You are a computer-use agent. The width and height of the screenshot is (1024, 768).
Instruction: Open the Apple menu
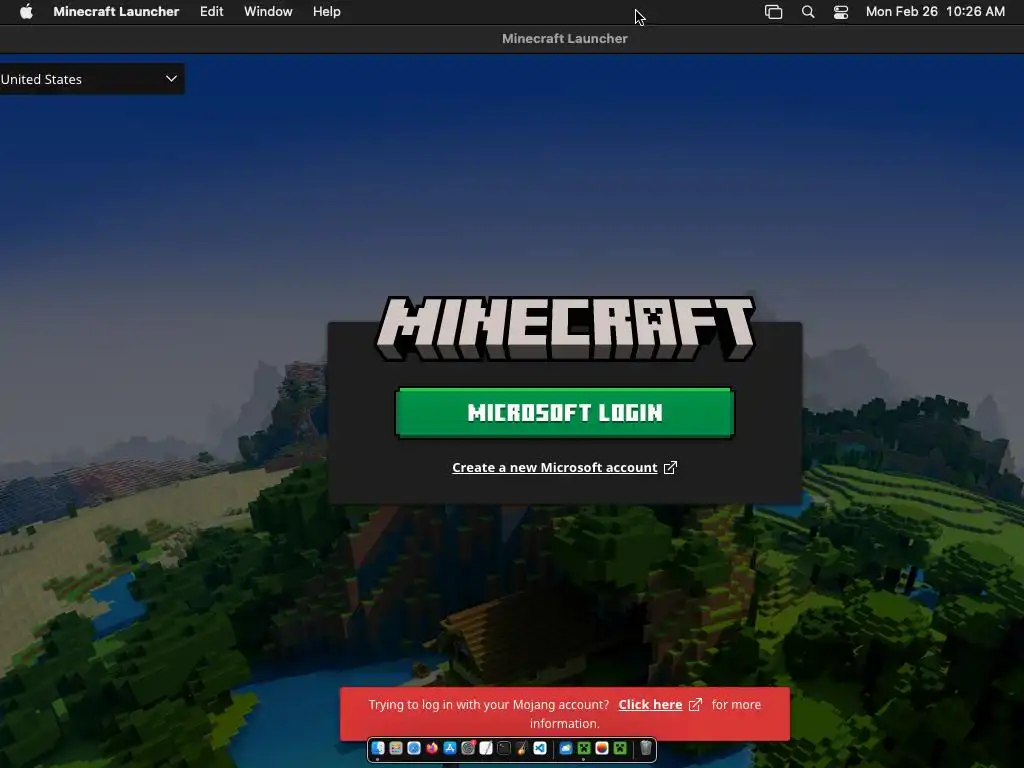(x=26, y=11)
